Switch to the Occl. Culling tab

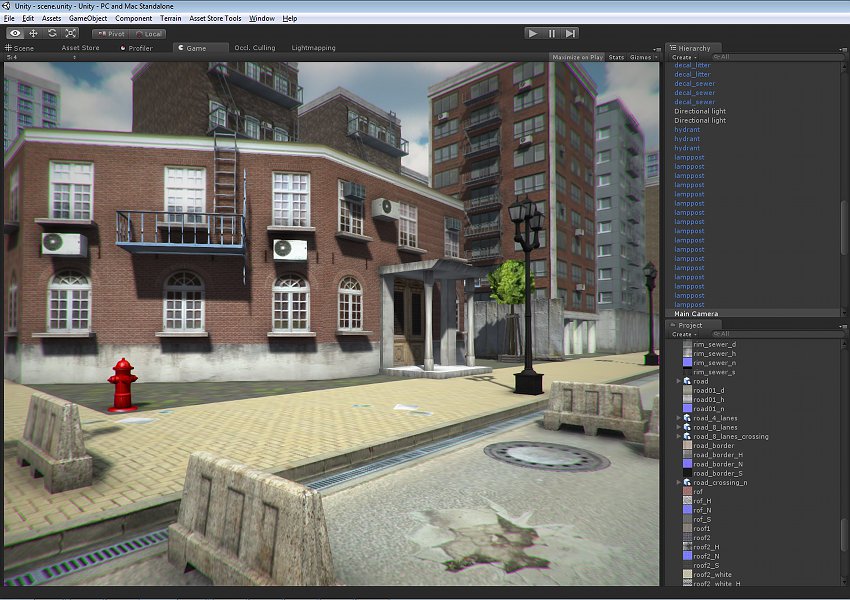[x=255, y=48]
